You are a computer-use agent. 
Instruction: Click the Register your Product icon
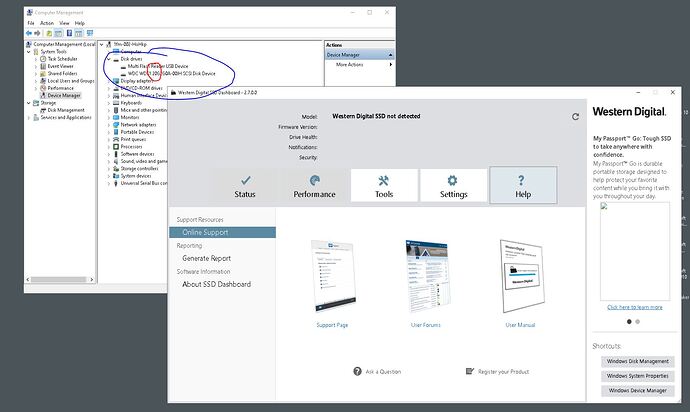(x=470, y=372)
